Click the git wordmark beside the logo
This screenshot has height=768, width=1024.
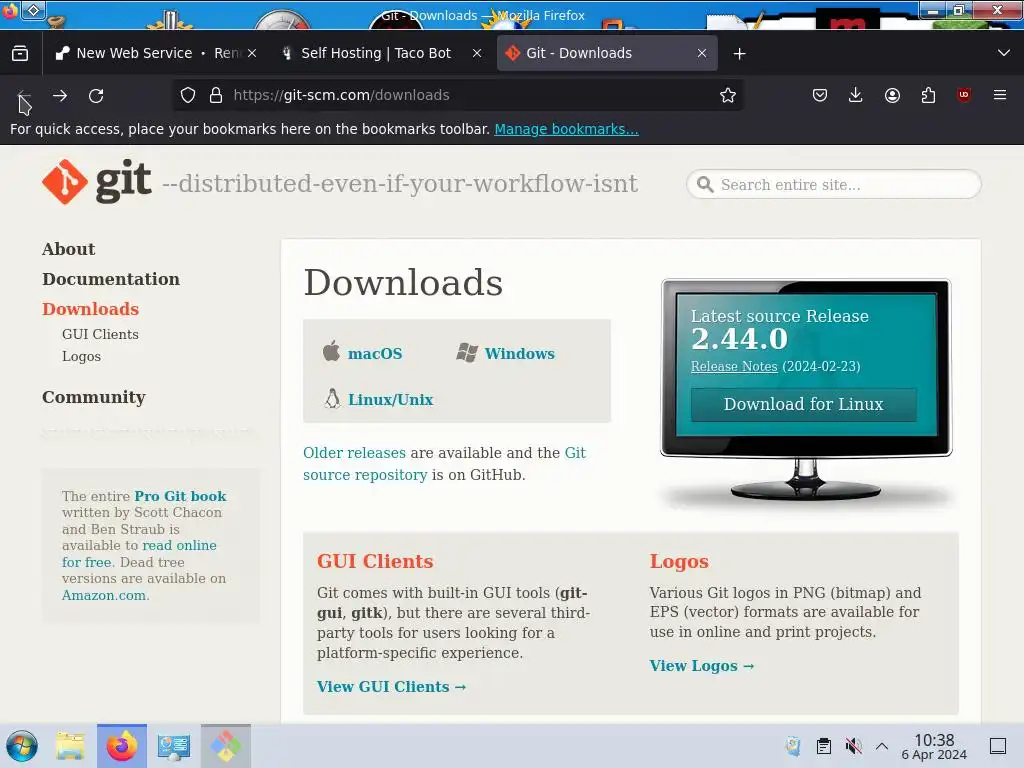click(x=123, y=182)
